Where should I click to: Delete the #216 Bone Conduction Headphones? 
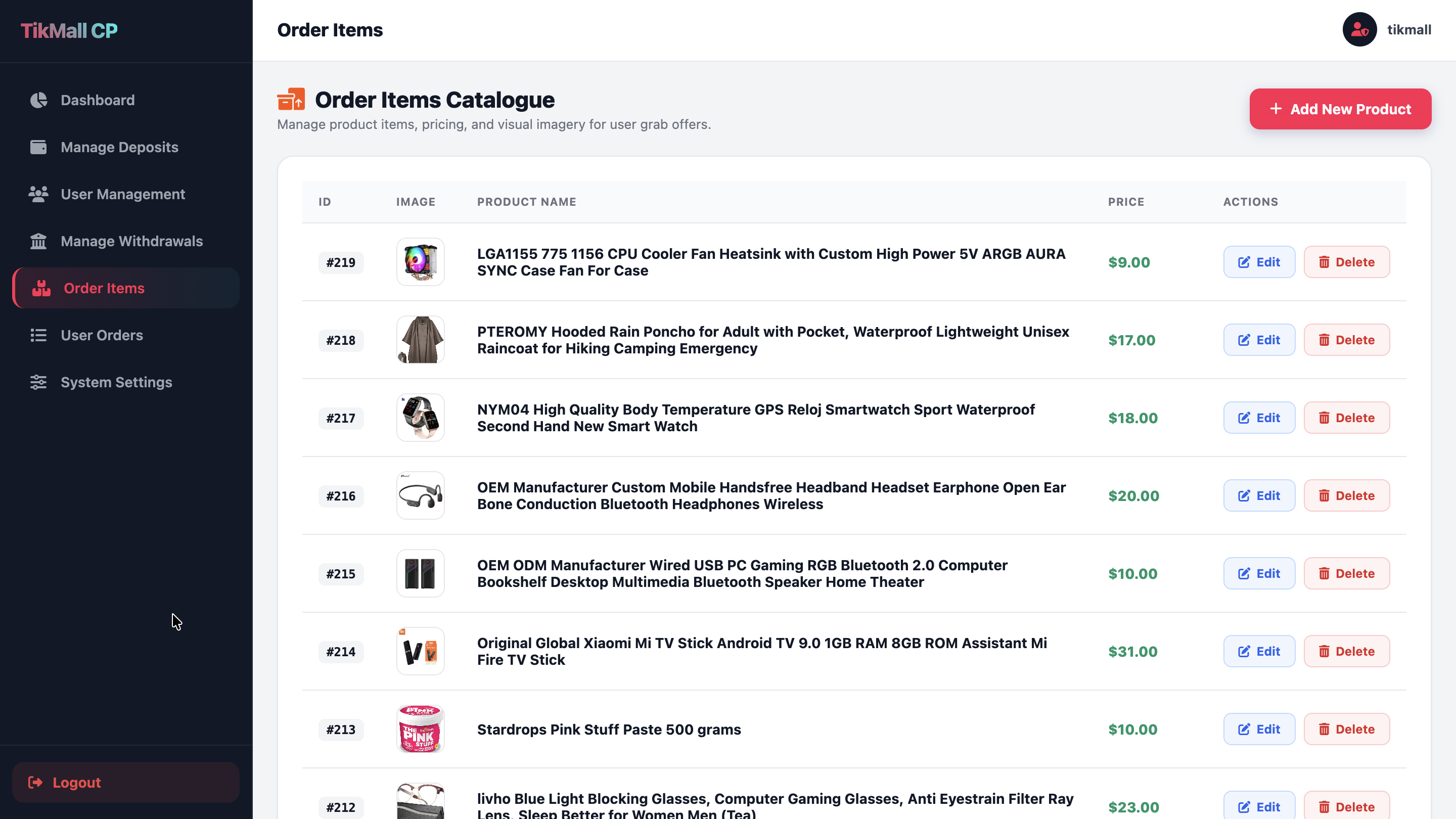(1346, 495)
